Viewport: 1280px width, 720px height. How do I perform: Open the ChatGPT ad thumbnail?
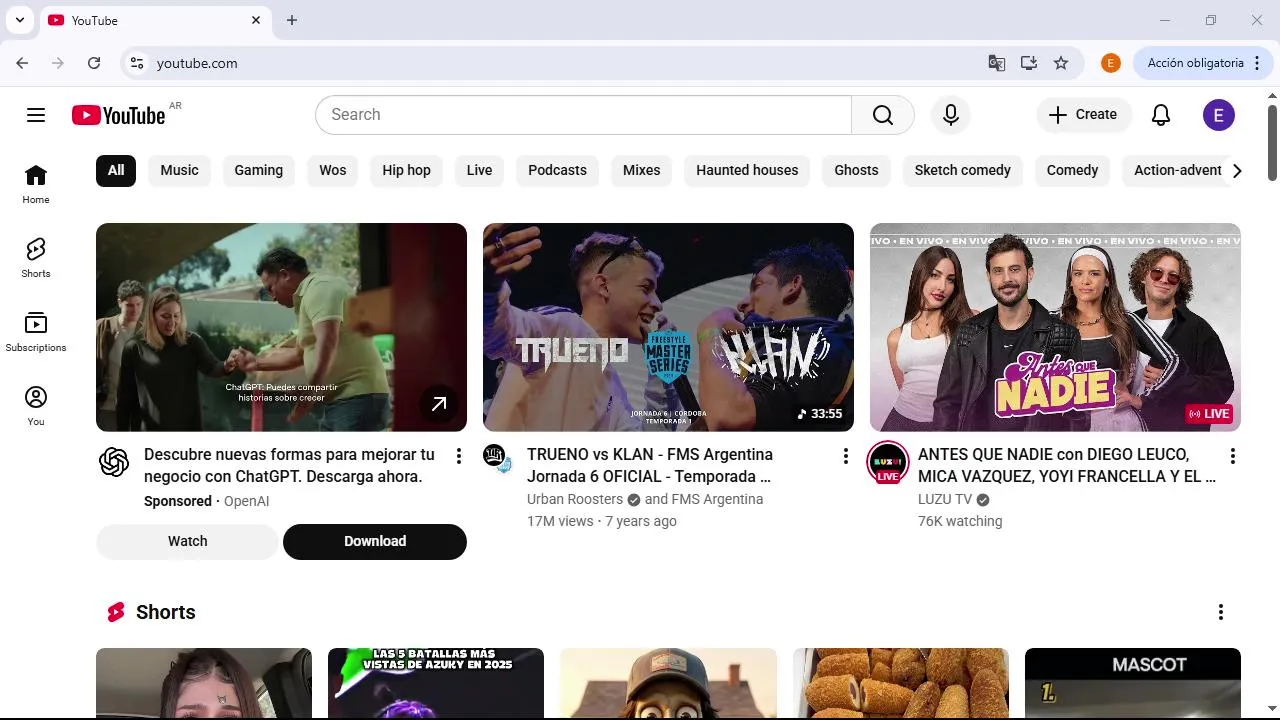pos(281,327)
